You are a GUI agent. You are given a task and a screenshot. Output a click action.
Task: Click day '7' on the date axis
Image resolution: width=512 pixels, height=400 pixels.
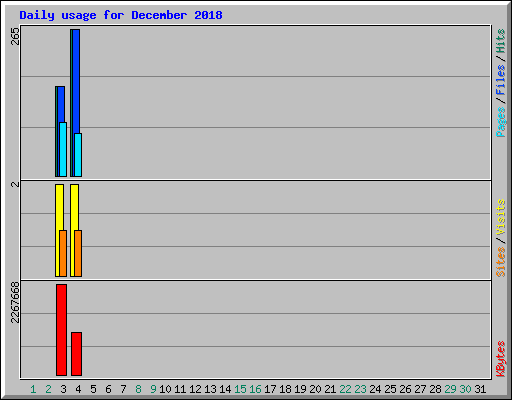123,389
